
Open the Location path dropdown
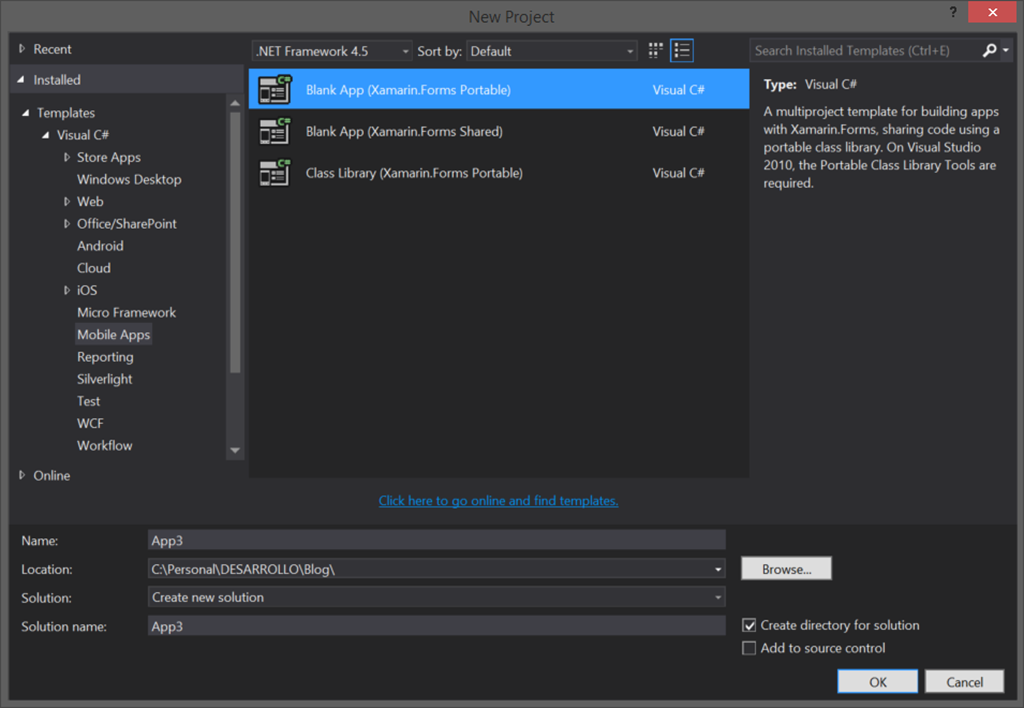click(x=718, y=570)
